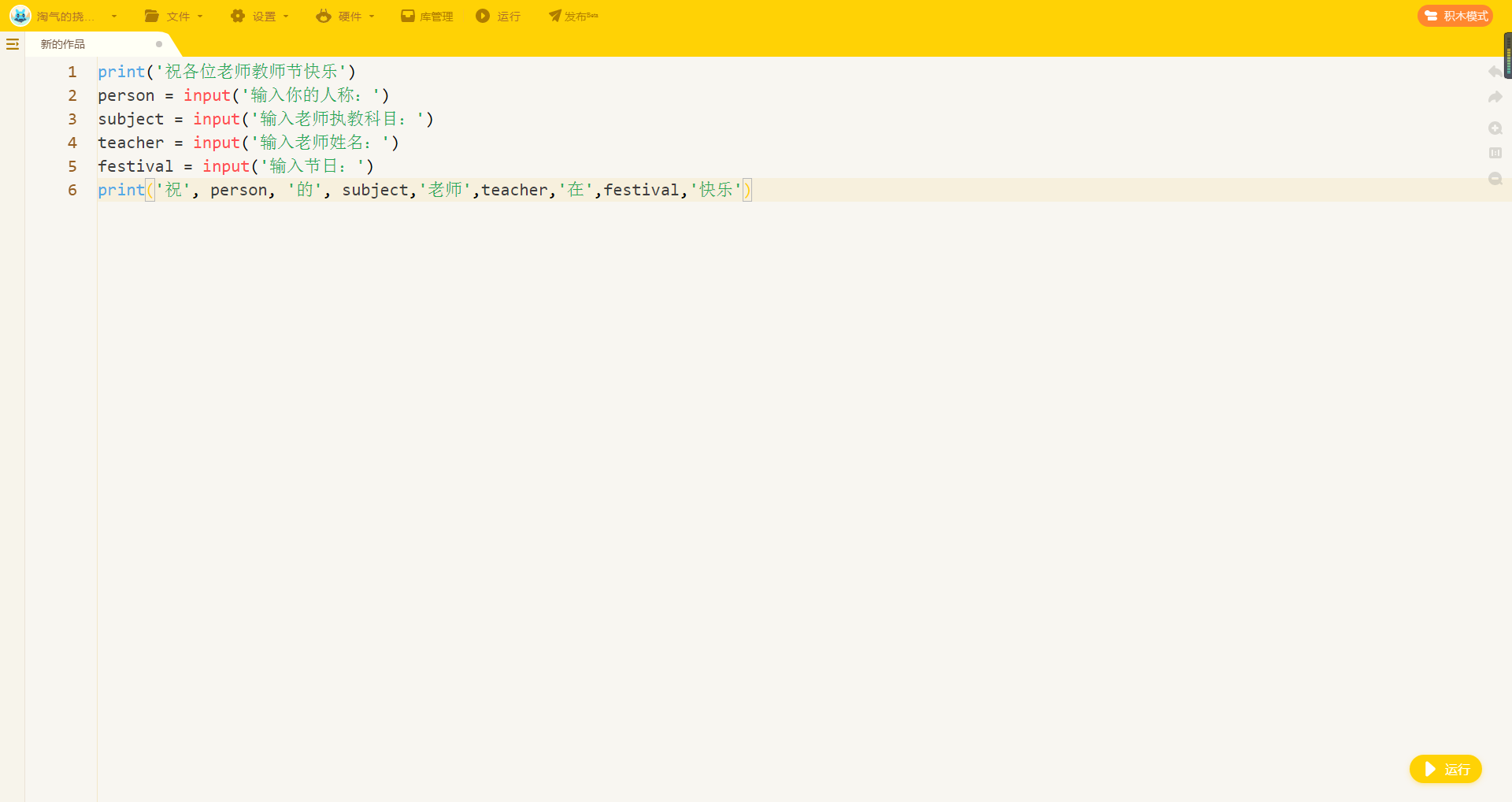Open the account dropdown arrow beside username
This screenshot has width=1512, height=802.
114,17
